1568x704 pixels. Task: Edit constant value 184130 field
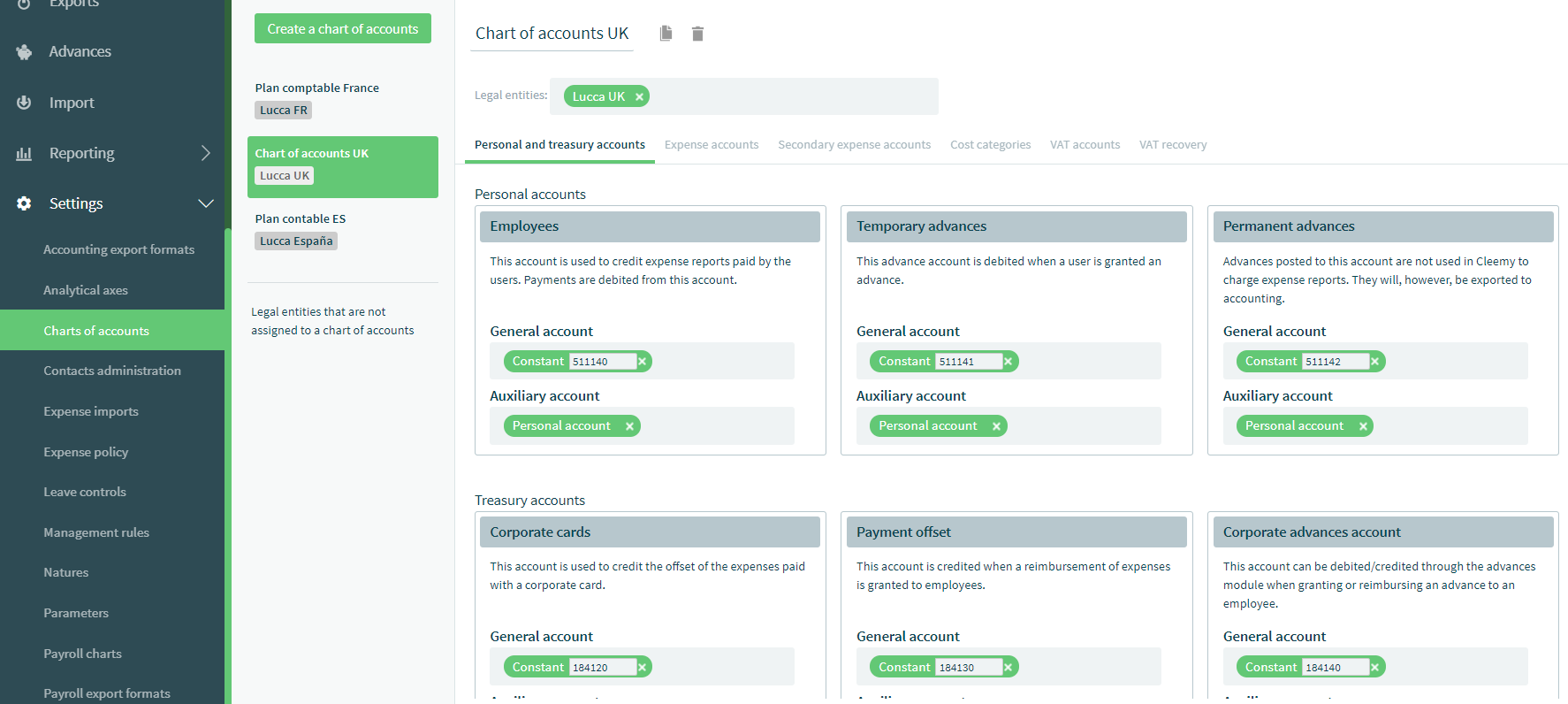point(969,668)
